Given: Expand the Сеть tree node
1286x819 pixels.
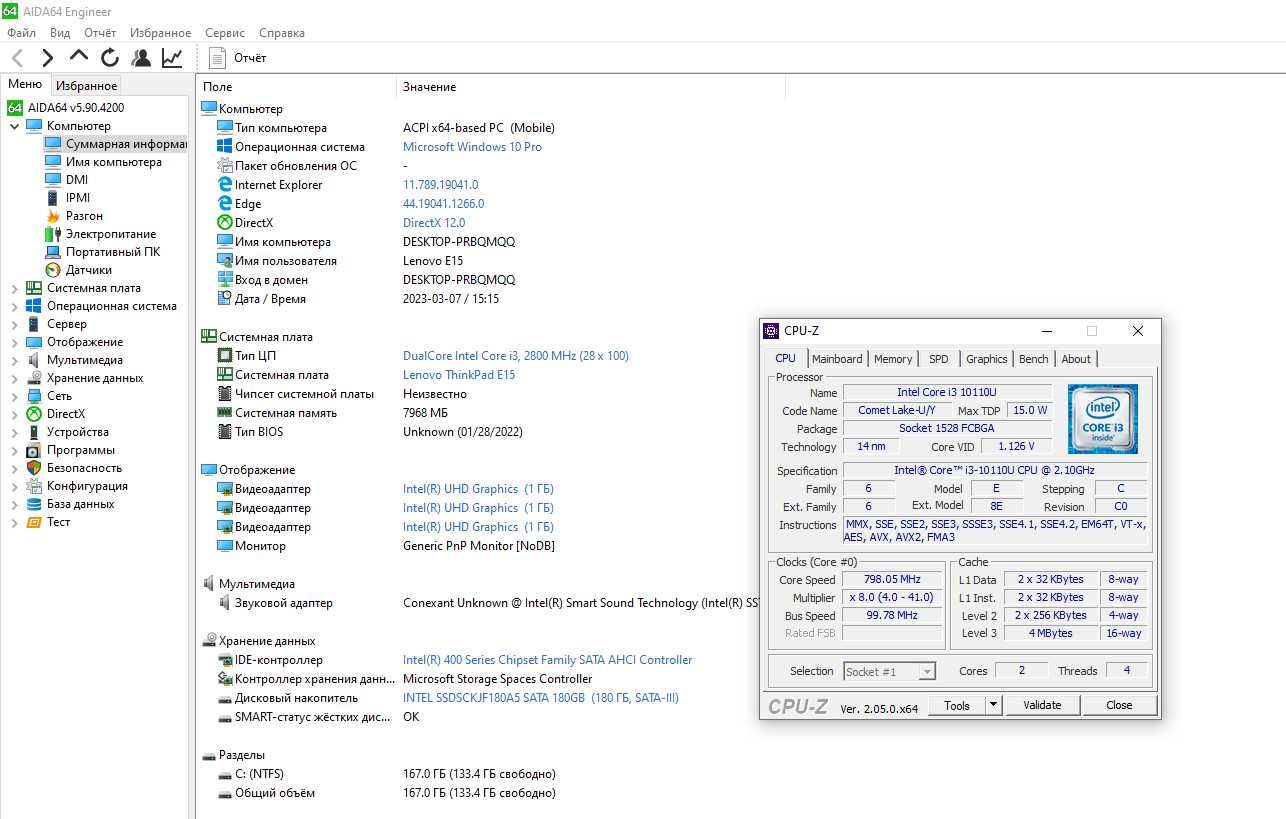Looking at the screenshot, I should pyautogui.click(x=14, y=396).
